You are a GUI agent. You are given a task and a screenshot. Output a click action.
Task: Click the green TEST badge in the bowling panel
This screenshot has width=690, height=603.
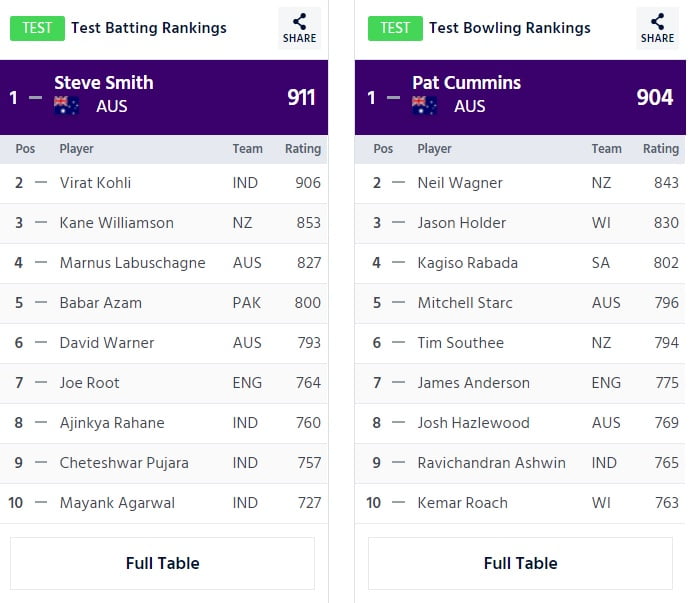pyautogui.click(x=395, y=28)
